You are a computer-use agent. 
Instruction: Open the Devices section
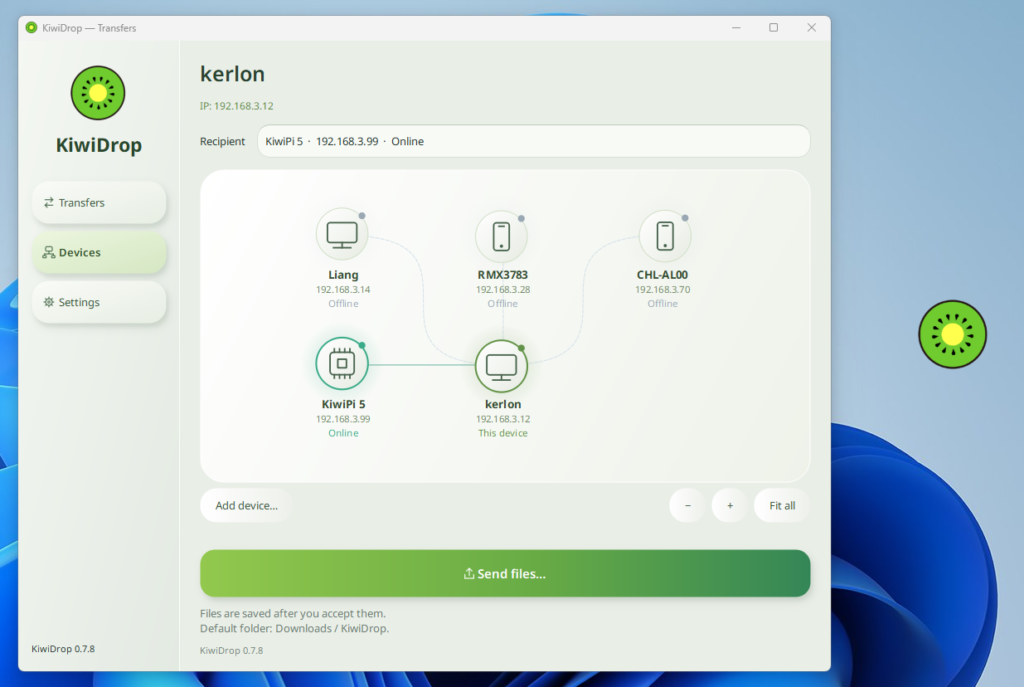click(x=99, y=252)
